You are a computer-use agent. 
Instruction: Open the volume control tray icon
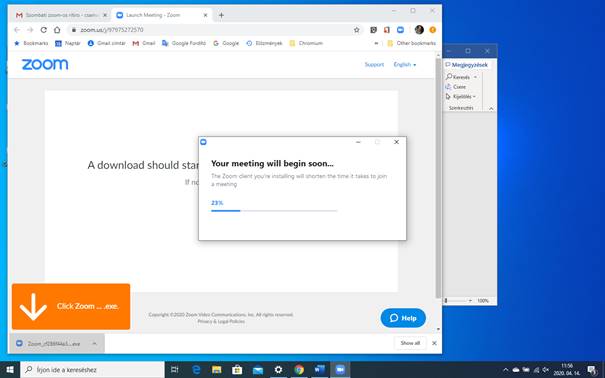[x=546, y=370]
